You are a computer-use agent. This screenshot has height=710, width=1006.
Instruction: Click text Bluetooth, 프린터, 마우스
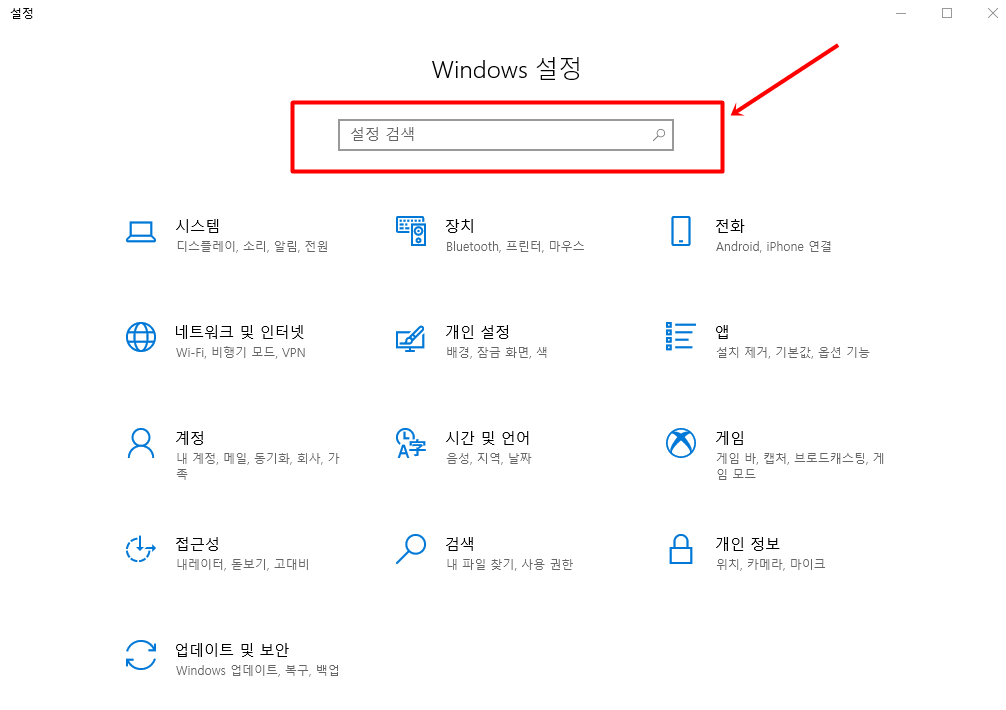pos(515,246)
